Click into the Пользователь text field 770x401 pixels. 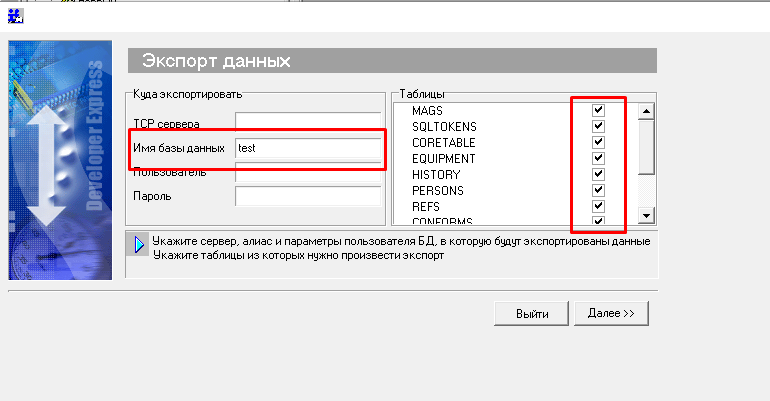(x=307, y=172)
